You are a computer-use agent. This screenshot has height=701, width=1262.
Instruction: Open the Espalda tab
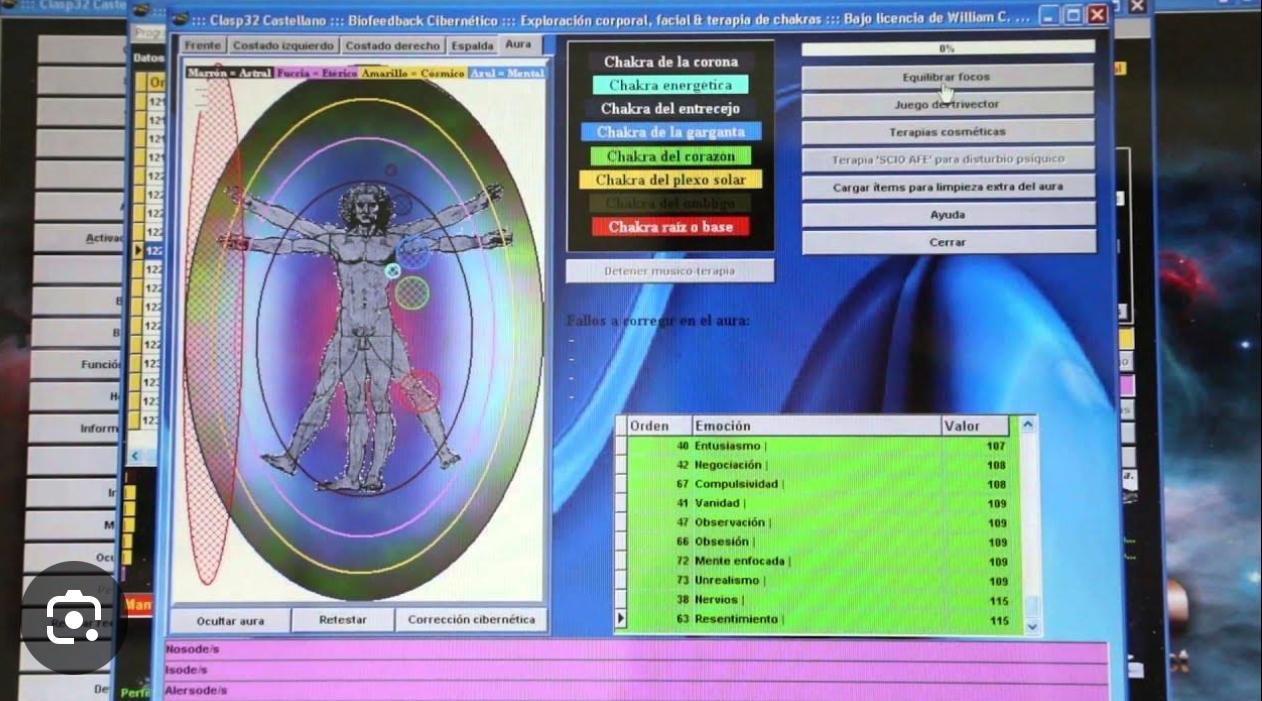click(x=472, y=46)
